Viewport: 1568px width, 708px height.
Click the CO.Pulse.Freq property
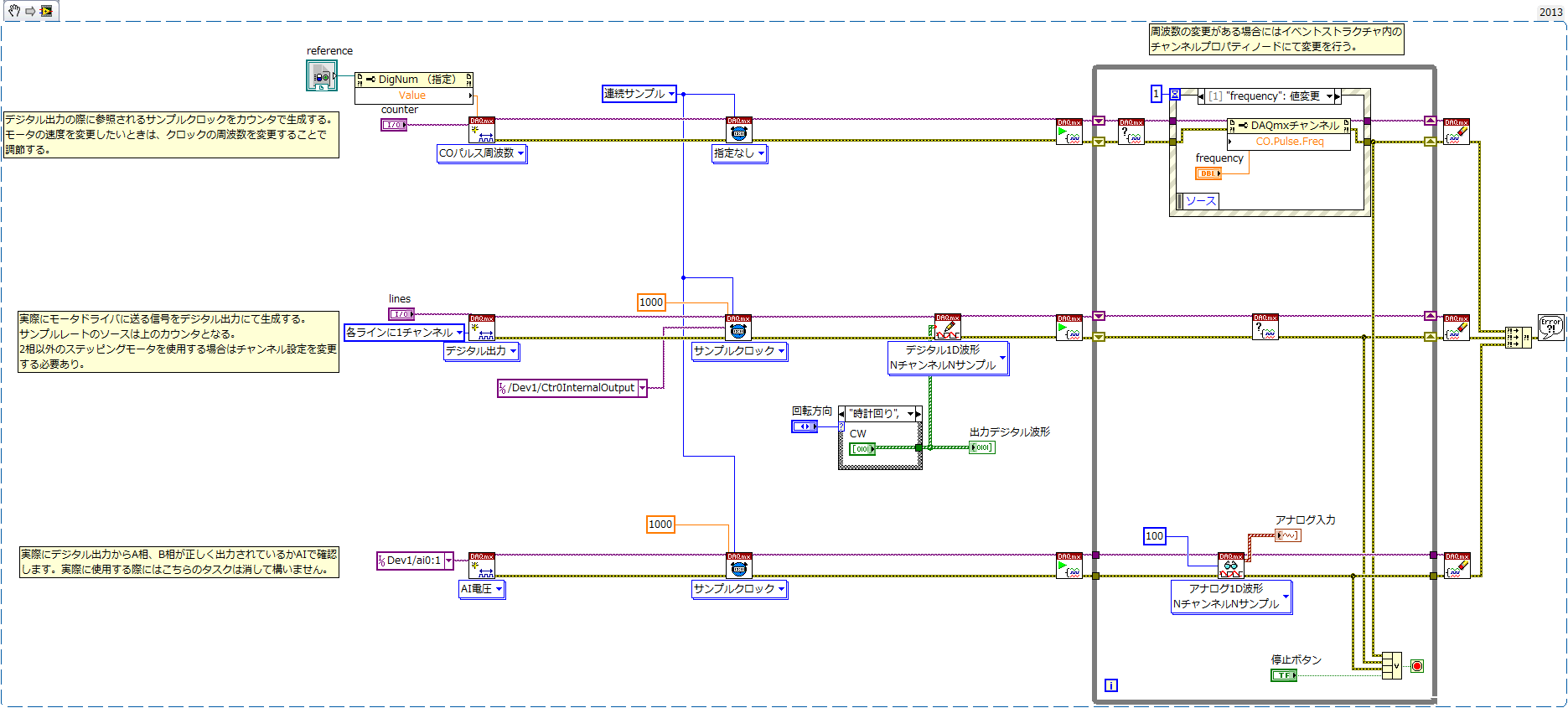[x=1289, y=142]
